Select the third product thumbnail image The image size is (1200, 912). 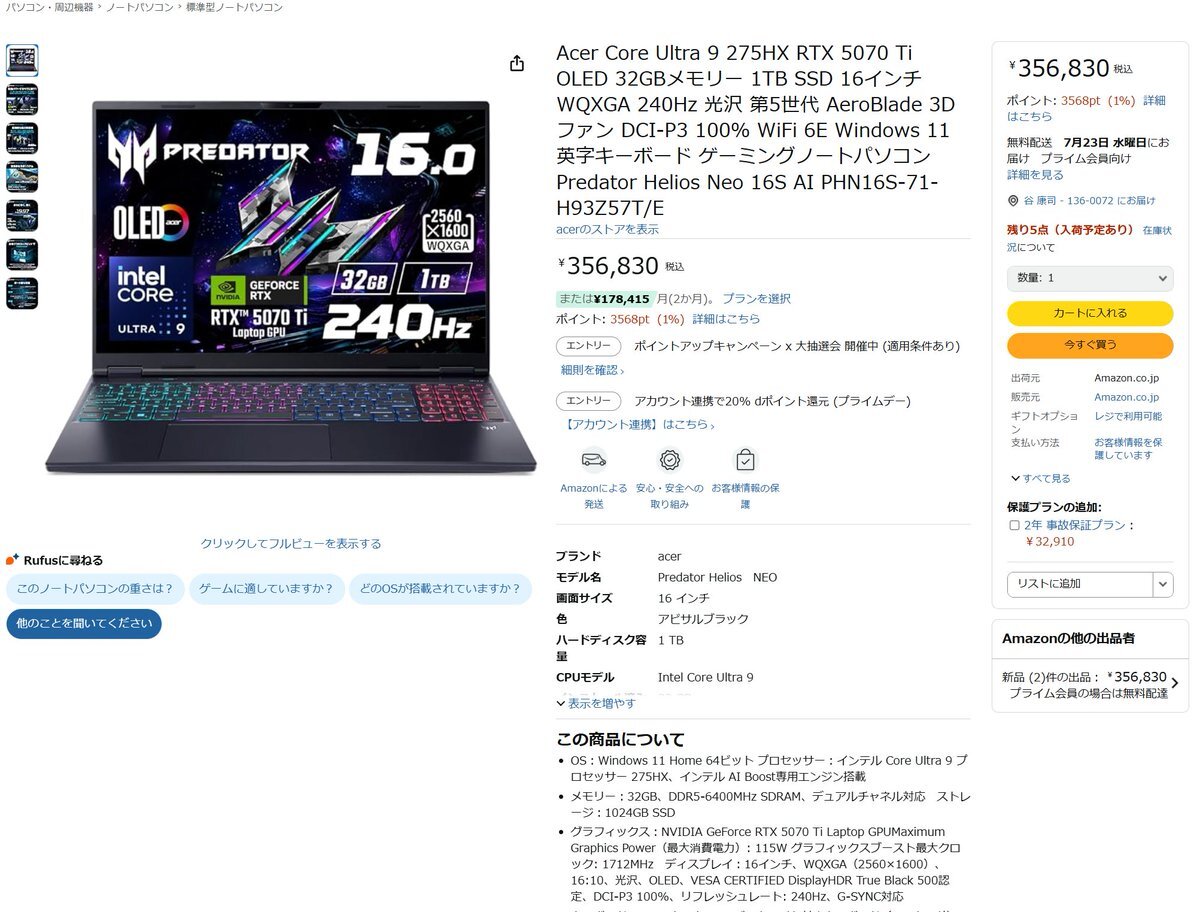click(x=22, y=138)
